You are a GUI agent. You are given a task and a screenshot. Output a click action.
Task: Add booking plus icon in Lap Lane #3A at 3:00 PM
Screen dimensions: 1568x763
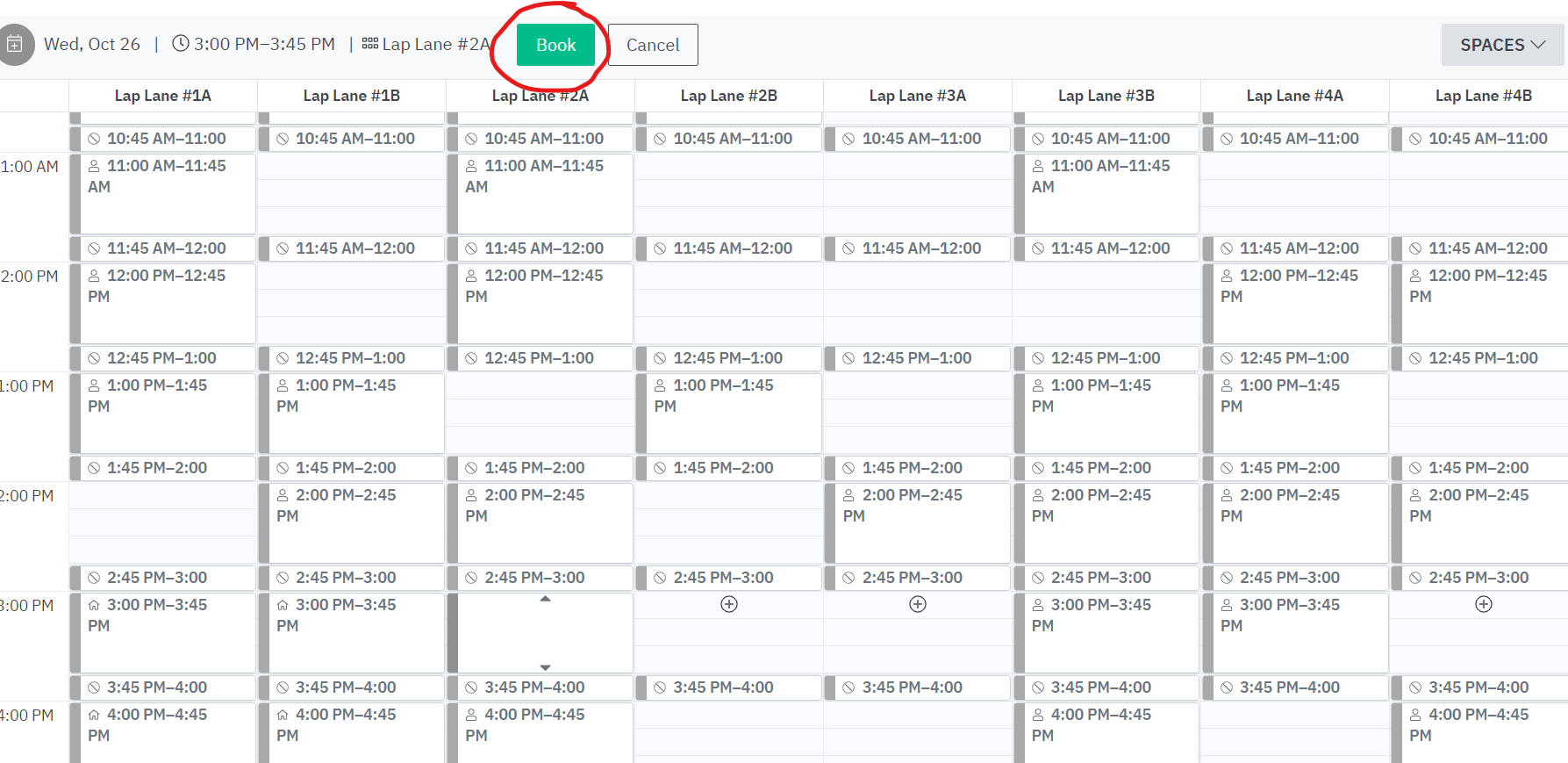[x=918, y=604]
